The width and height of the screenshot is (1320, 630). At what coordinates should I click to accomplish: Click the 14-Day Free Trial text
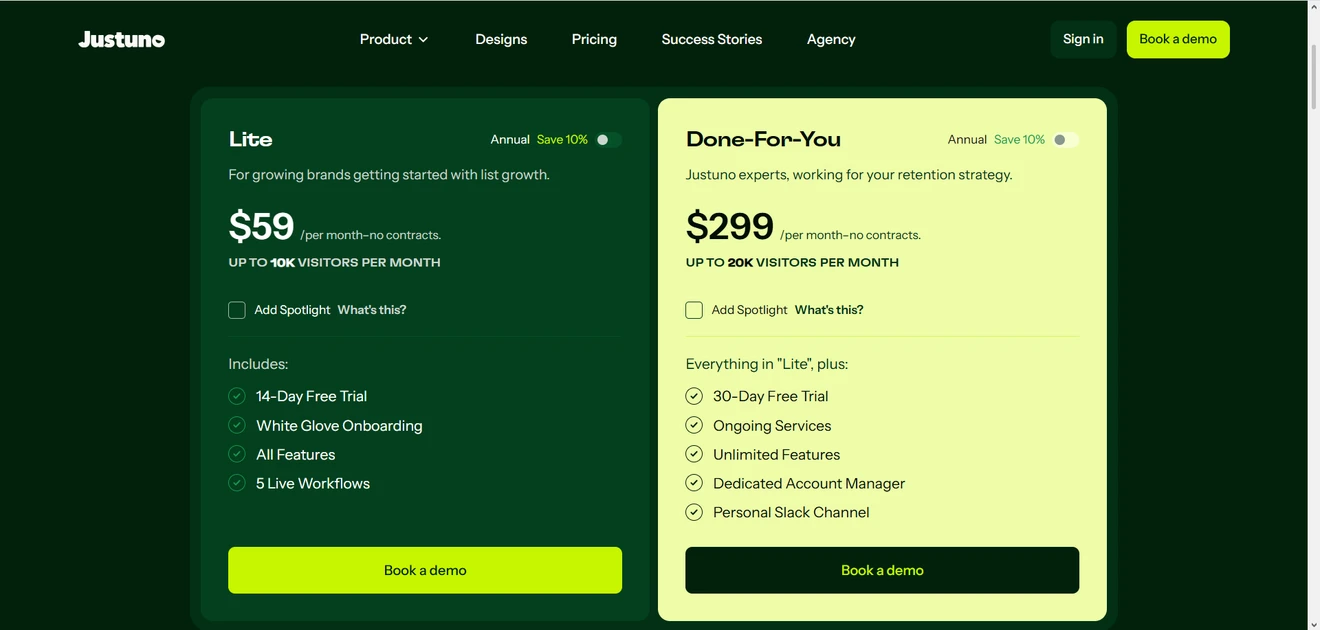pos(311,396)
